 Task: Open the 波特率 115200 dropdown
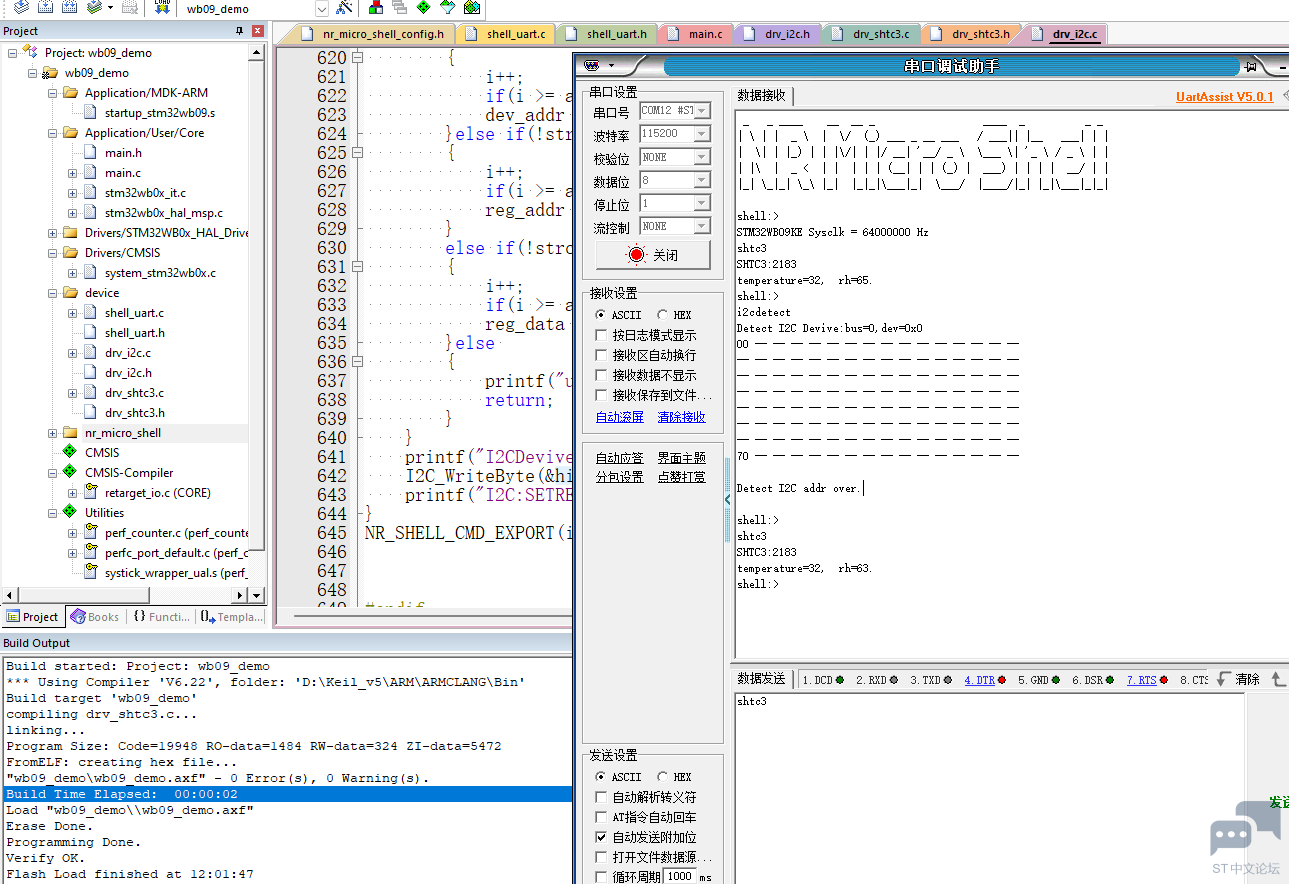703,134
